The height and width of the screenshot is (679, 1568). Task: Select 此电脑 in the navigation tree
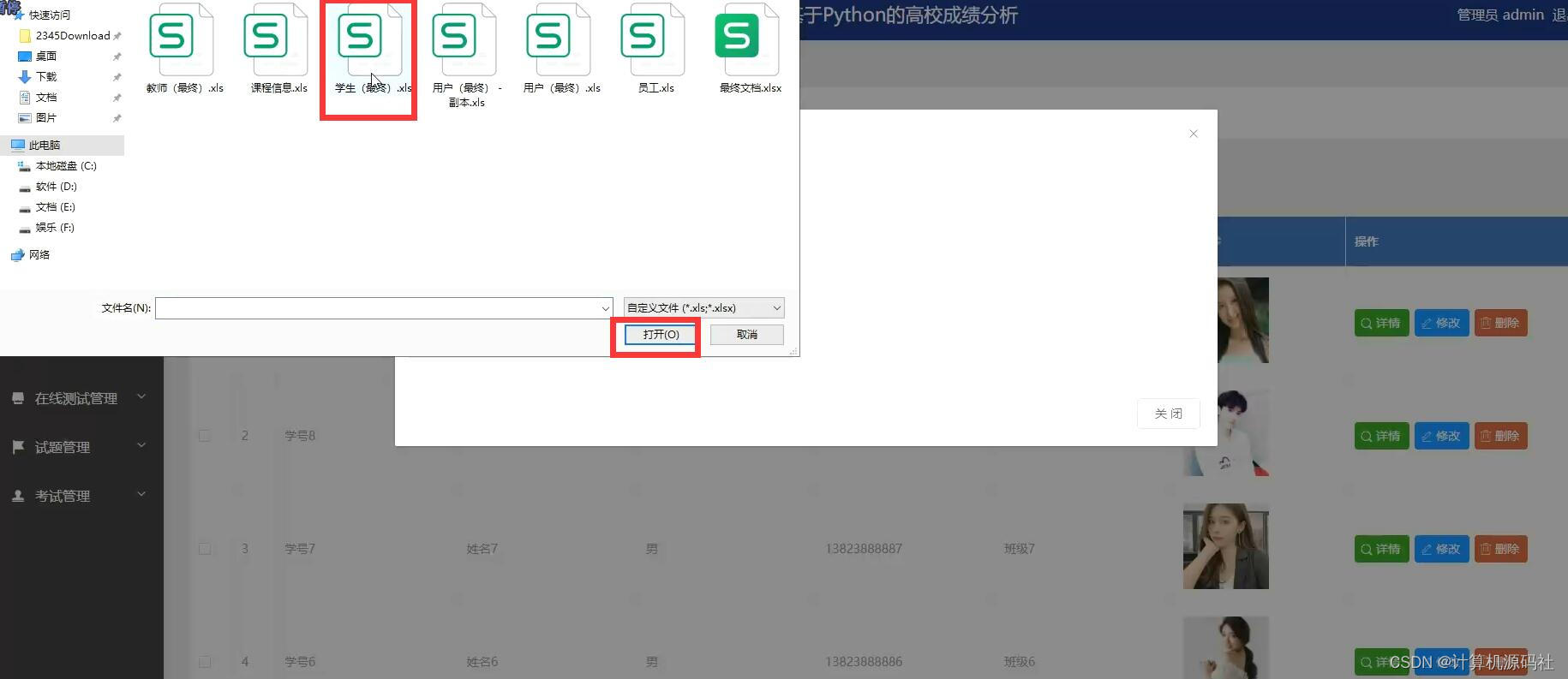(45, 145)
